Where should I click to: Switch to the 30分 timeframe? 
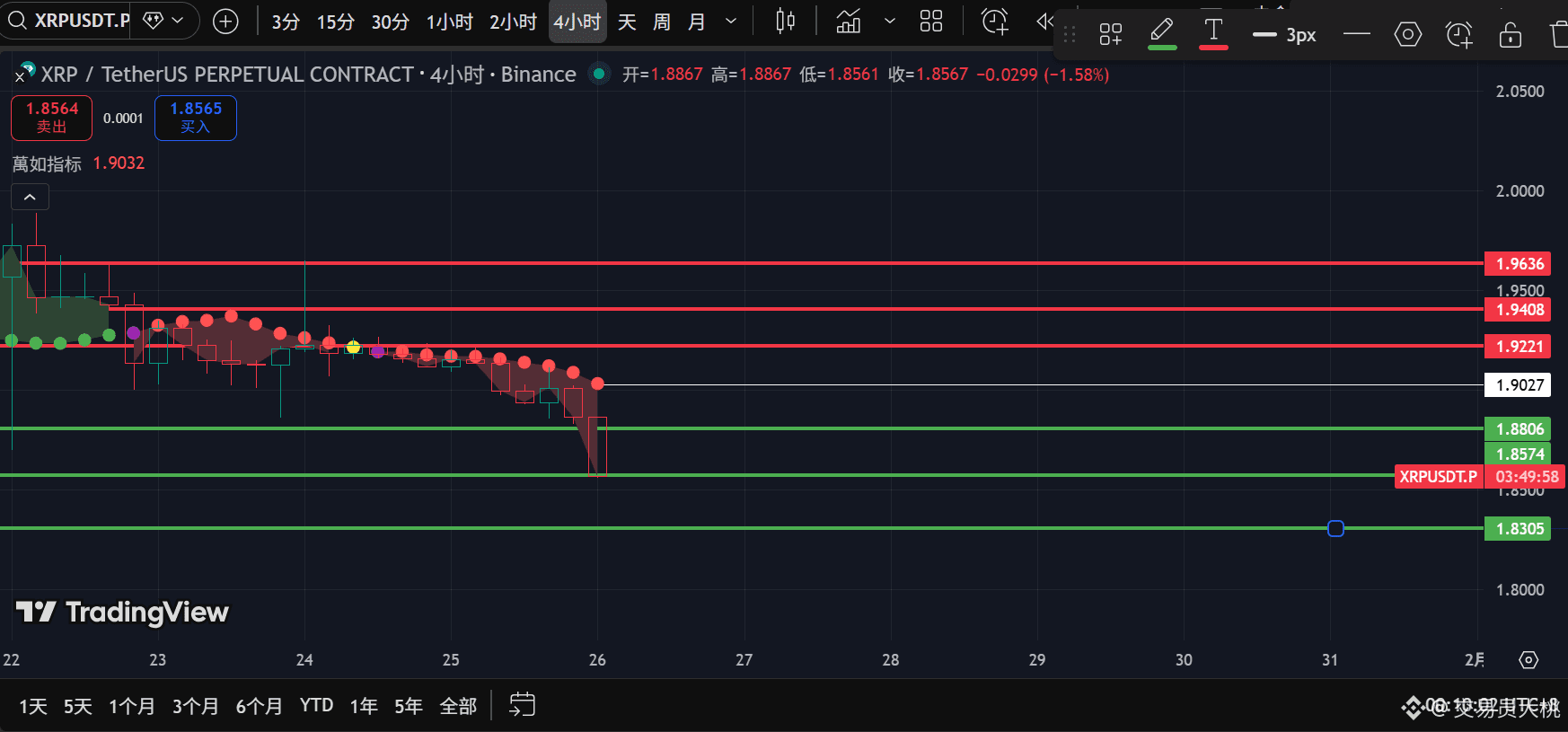tap(390, 22)
